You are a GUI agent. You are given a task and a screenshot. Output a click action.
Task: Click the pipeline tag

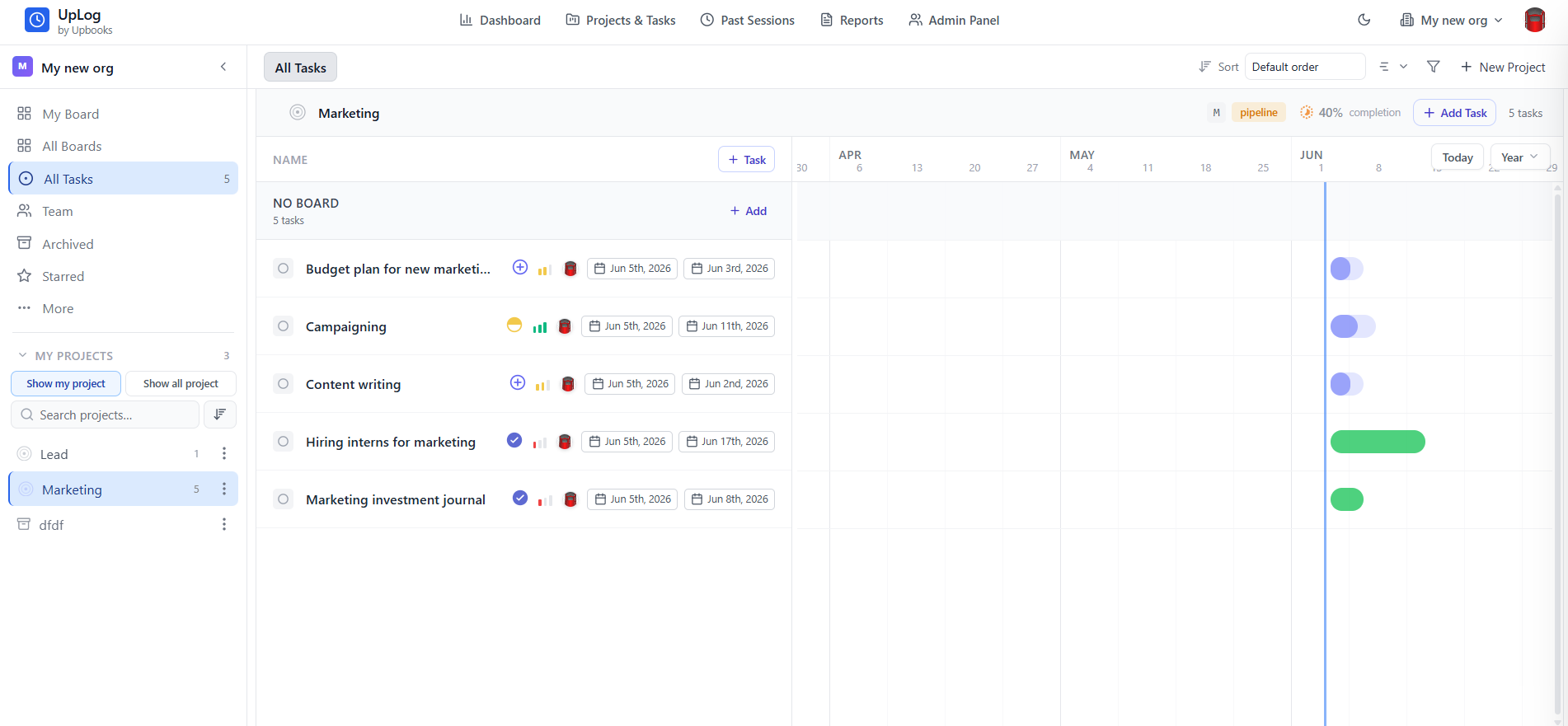coord(1258,112)
